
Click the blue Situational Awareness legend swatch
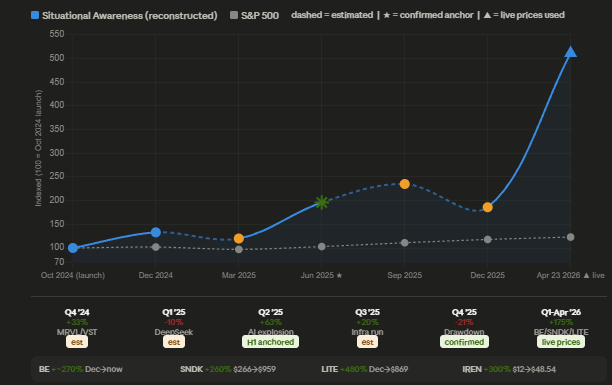[x=35, y=15]
